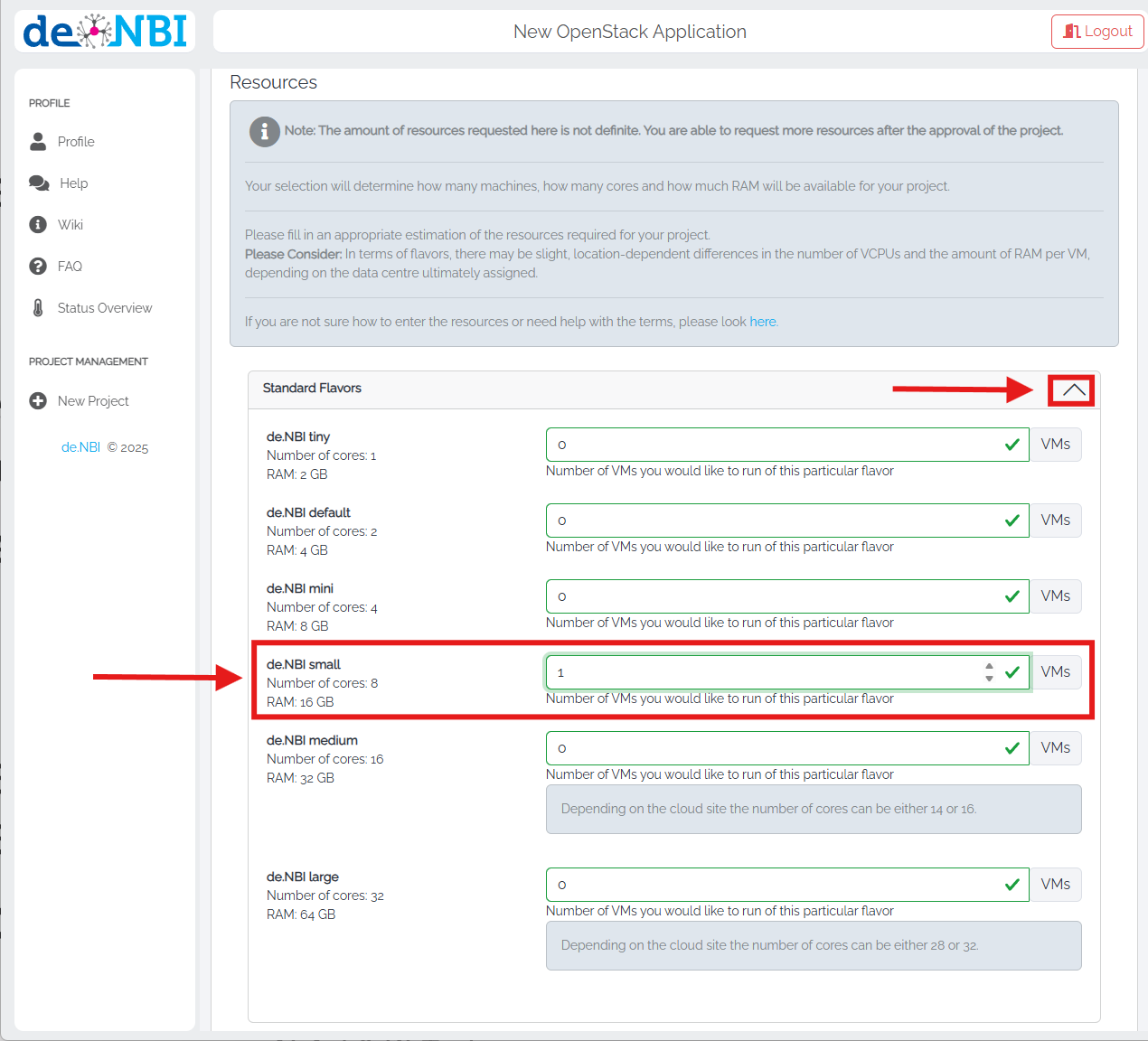The height and width of the screenshot is (1041, 1148).
Task: Click the de.NBI logo
Action: [x=105, y=32]
